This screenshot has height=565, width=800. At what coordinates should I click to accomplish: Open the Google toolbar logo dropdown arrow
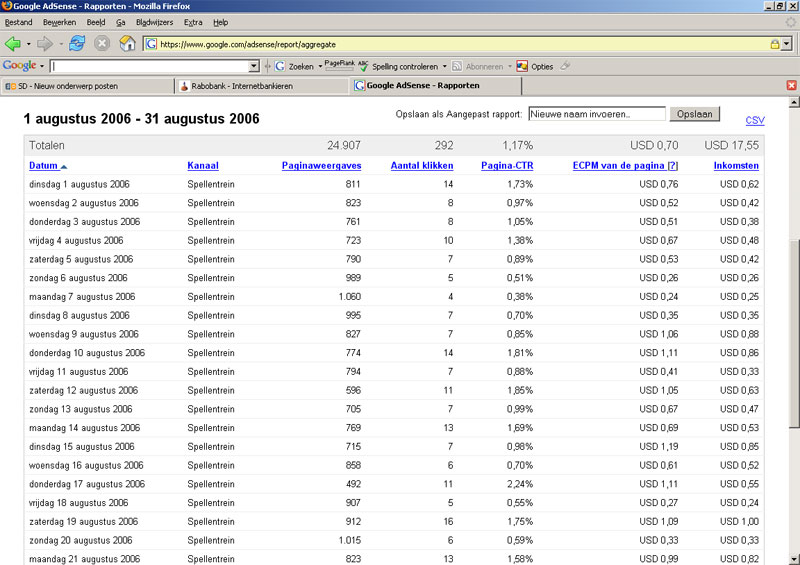[42, 66]
